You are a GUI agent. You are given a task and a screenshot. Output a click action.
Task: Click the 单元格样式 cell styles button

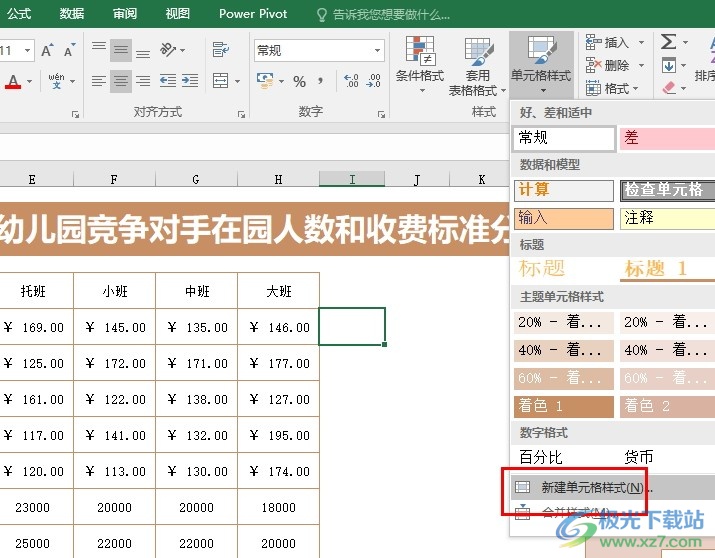pos(541,65)
